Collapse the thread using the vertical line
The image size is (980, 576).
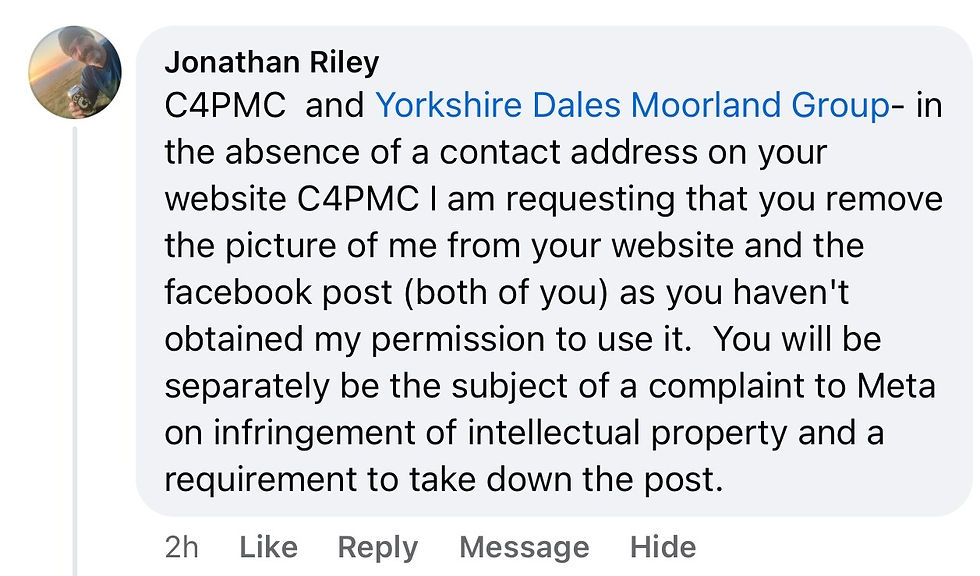pos(76,350)
